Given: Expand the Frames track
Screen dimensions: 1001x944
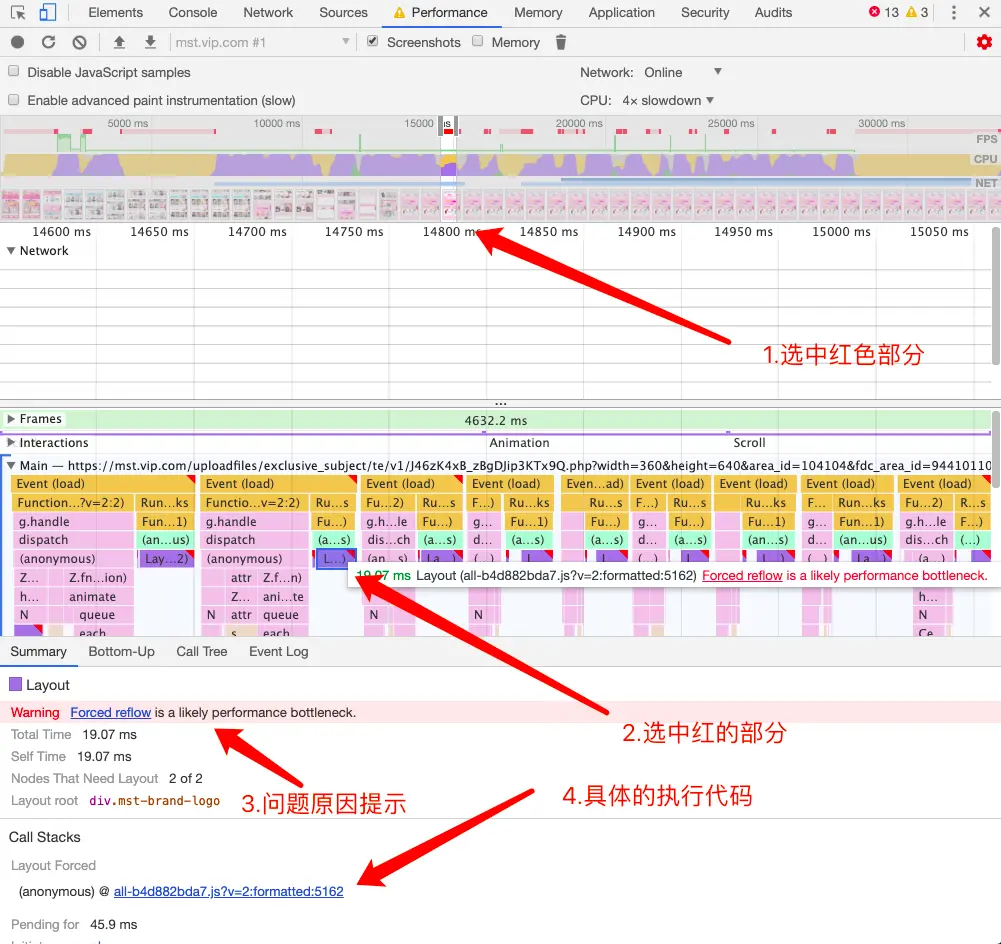Looking at the screenshot, I should pos(11,419).
